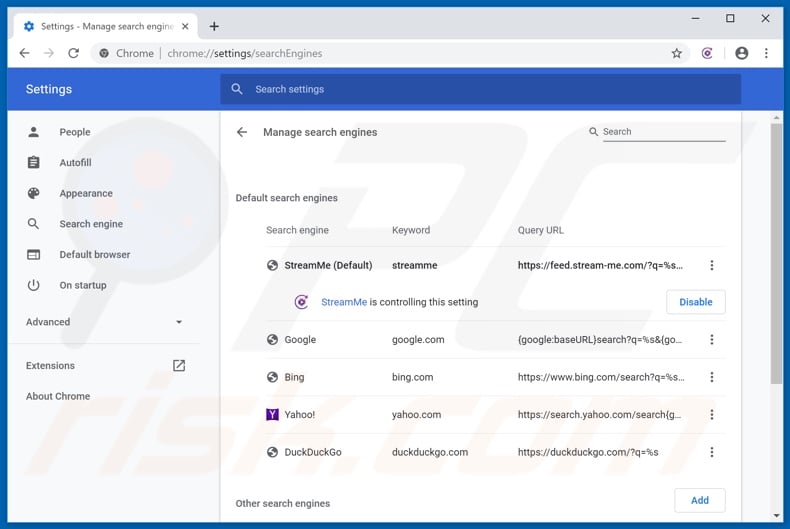Click the 'google.com' keyword text
The width and height of the screenshot is (790, 529).
point(418,340)
